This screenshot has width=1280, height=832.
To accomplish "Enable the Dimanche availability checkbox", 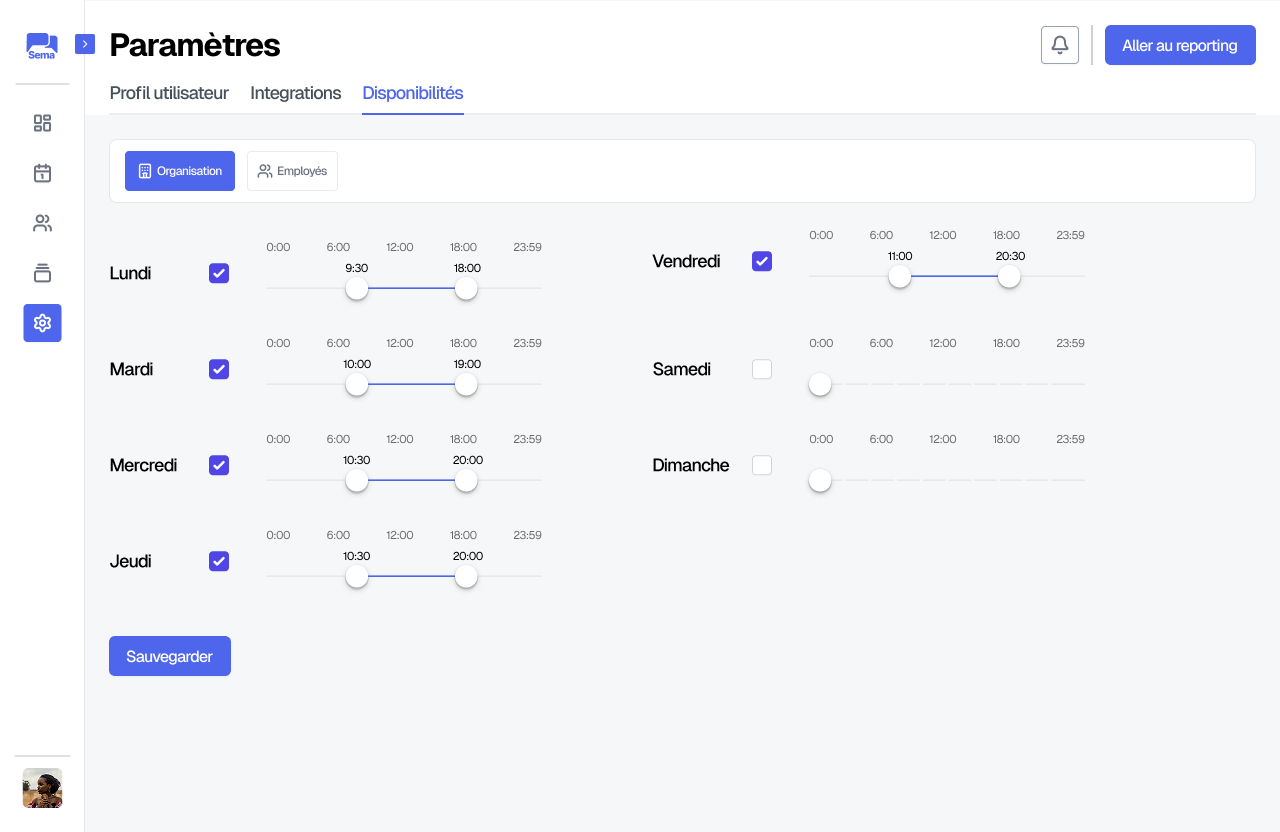I will [762, 465].
